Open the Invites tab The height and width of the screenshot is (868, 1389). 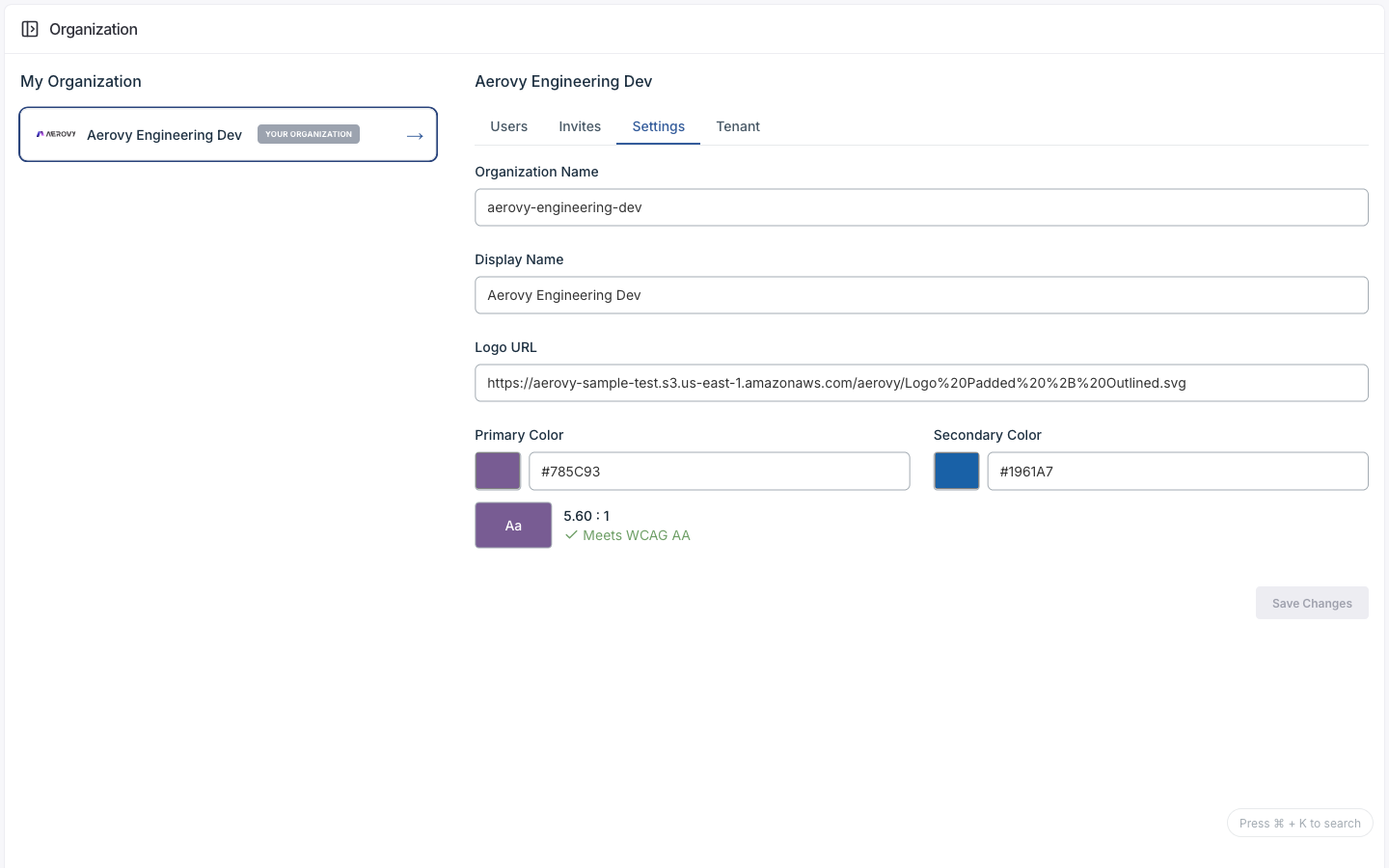580,126
